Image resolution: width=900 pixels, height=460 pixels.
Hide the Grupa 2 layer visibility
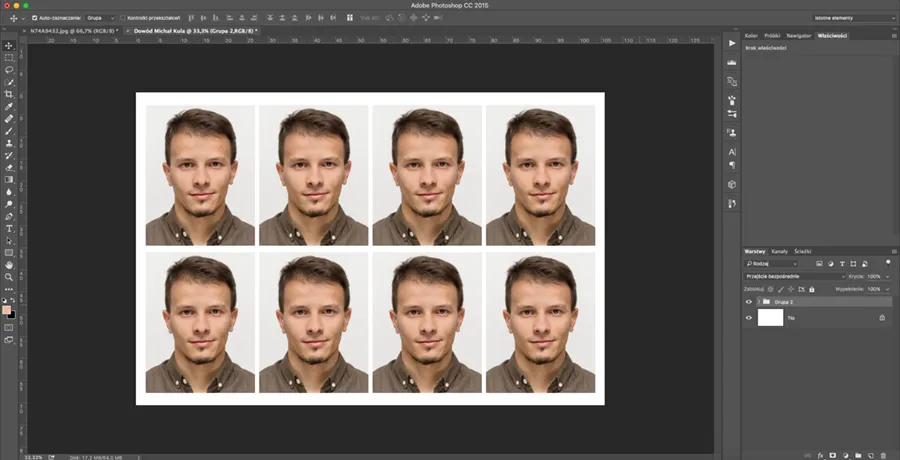[749, 301]
